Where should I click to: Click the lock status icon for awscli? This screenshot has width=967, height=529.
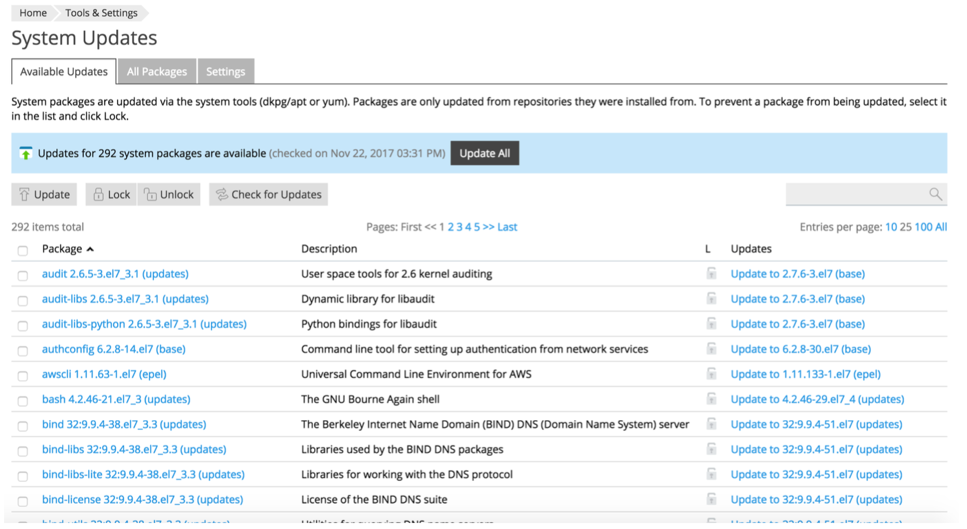tap(711, 374)
